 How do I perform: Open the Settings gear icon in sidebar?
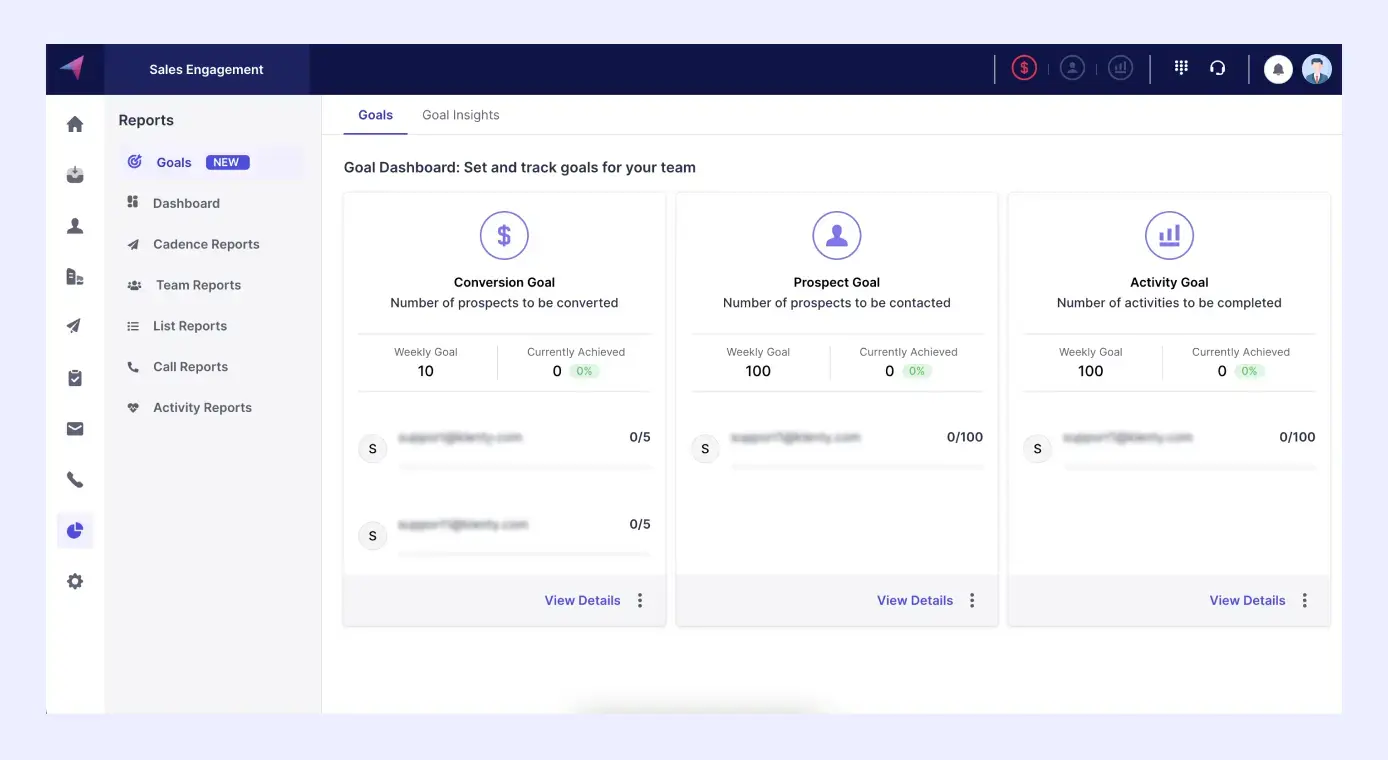75,581
